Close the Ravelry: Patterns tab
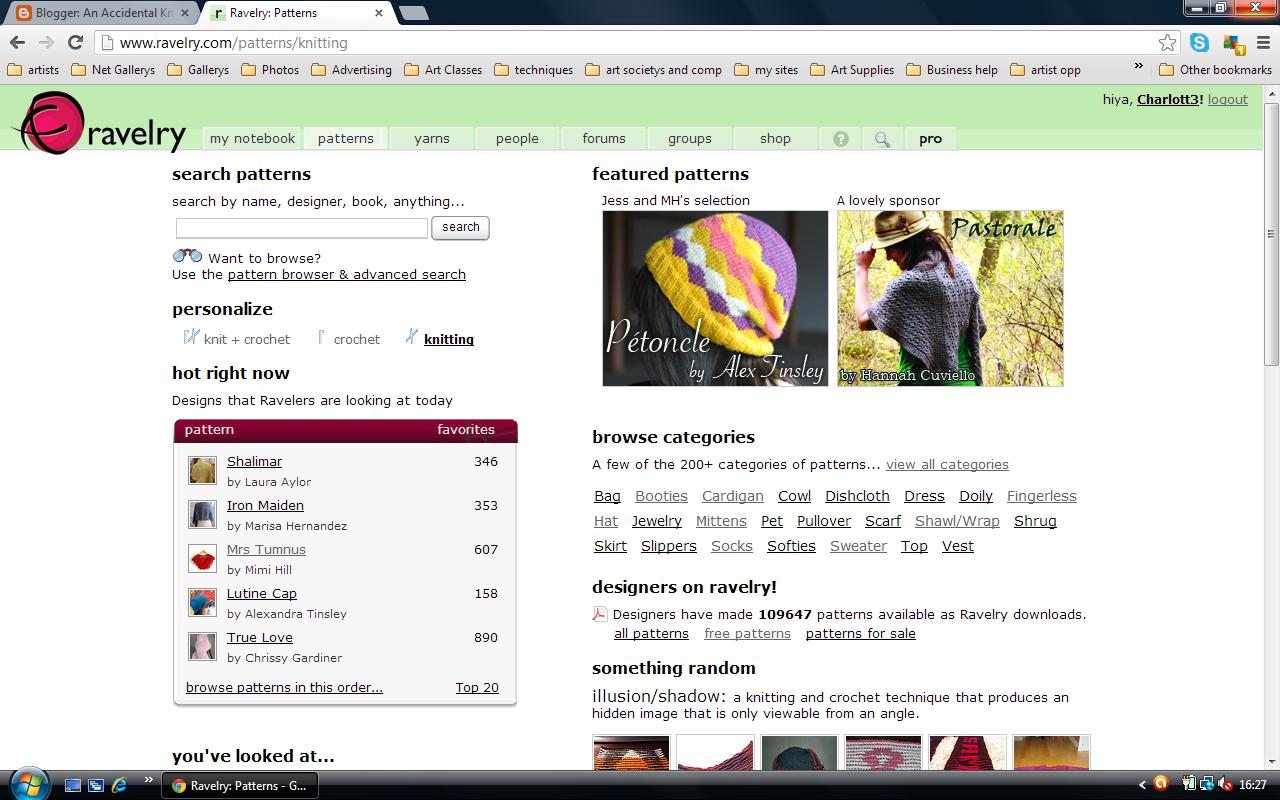Screen dimensions: 1280x800 379,14
